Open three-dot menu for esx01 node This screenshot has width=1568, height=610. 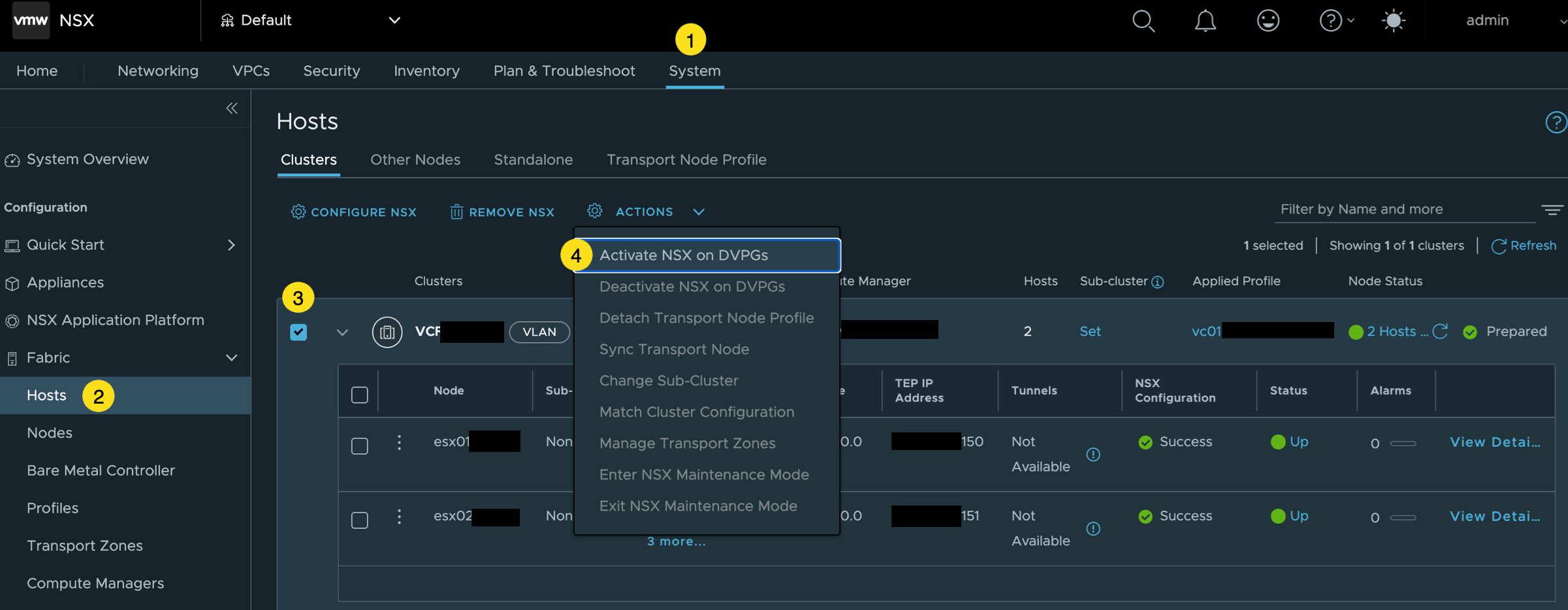click(399, 443)
